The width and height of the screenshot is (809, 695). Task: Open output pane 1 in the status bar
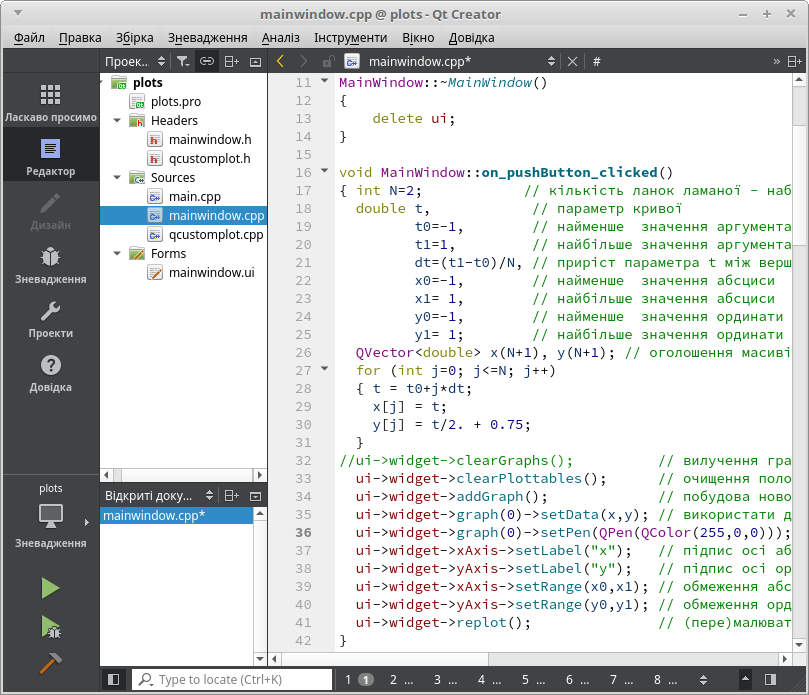click(x=357, y=679)
